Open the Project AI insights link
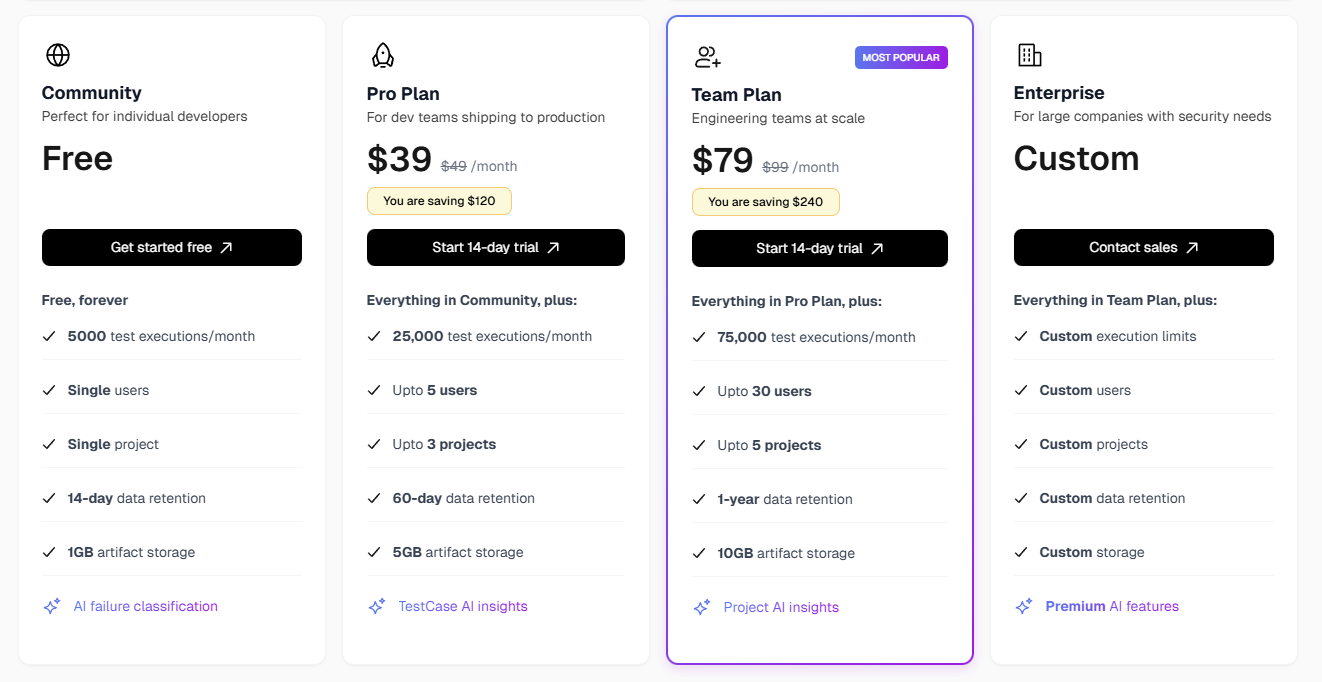This screenshot has width=1322, height=682. pos(781,606)
